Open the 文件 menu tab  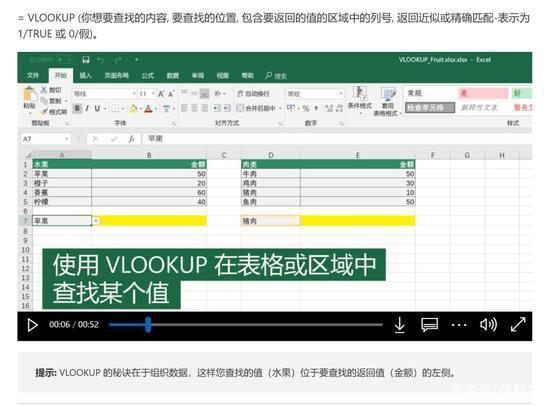(33, 75)
